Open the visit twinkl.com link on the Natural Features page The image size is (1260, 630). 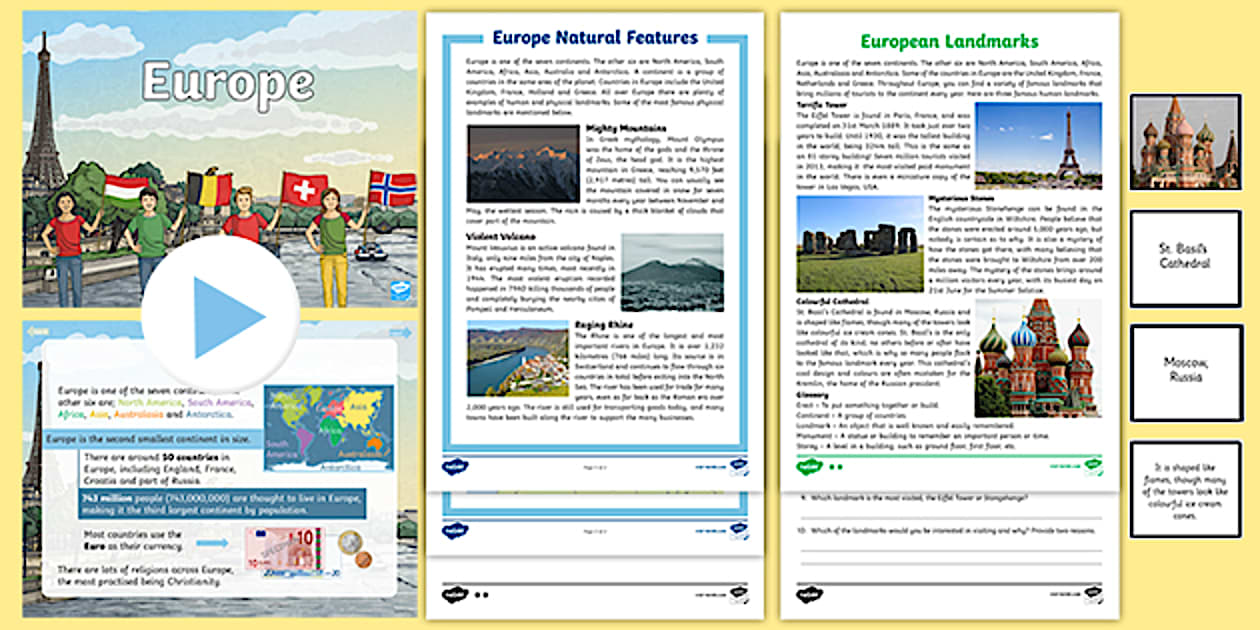coord(712,465)
